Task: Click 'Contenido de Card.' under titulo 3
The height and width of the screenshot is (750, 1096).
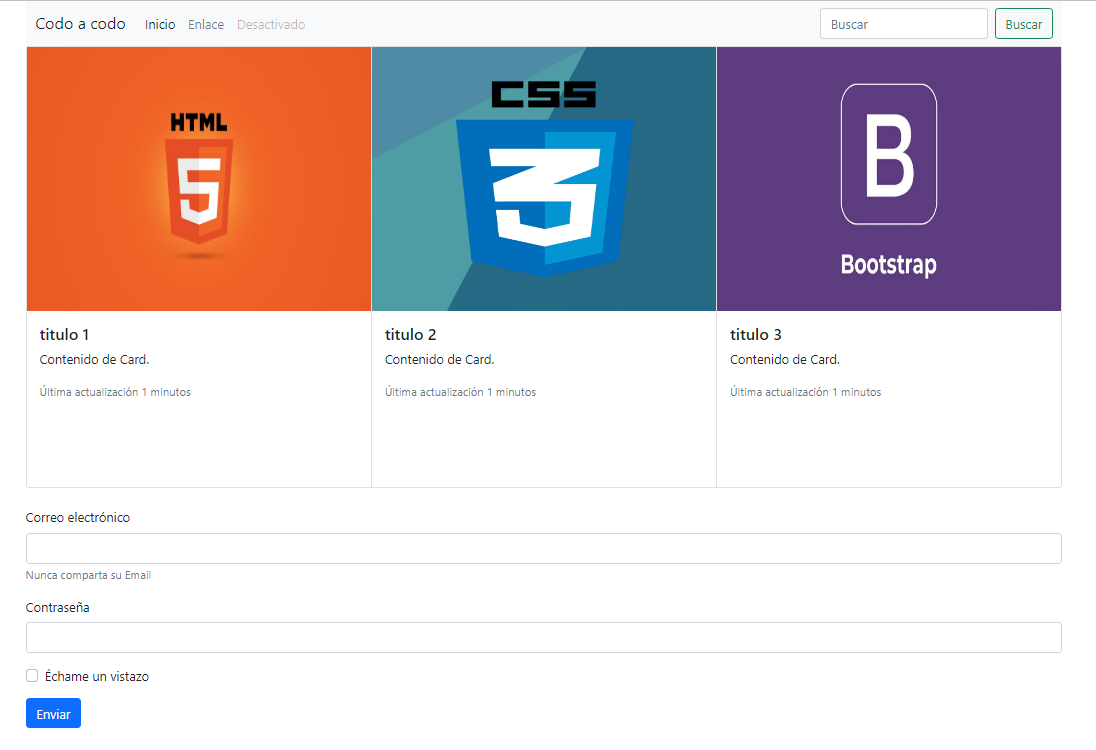Action: pyautogui.click(x=785, y=359)
